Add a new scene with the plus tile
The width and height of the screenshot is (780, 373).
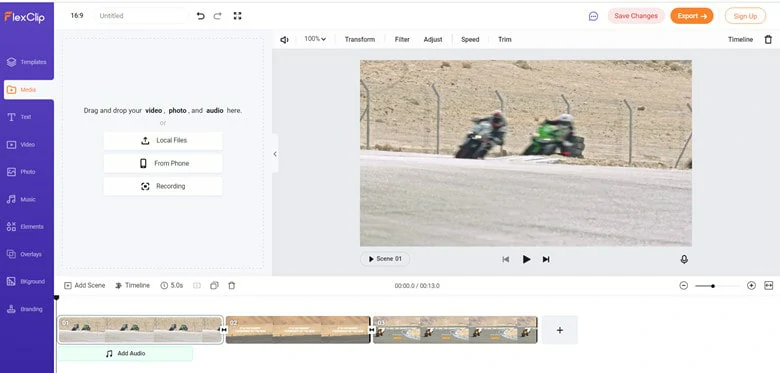(560, 330)
